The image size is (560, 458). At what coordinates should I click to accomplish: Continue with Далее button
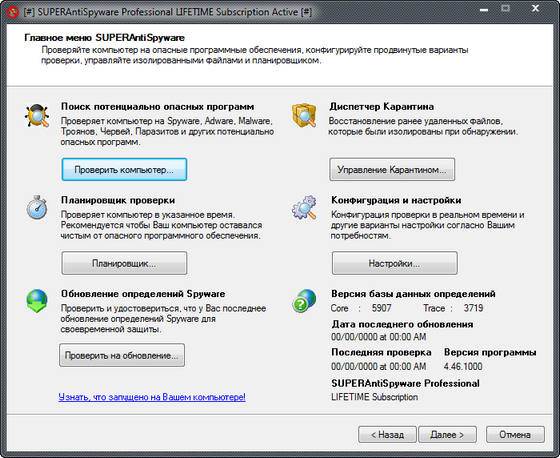pyautogui.click(x=447, y=434)
